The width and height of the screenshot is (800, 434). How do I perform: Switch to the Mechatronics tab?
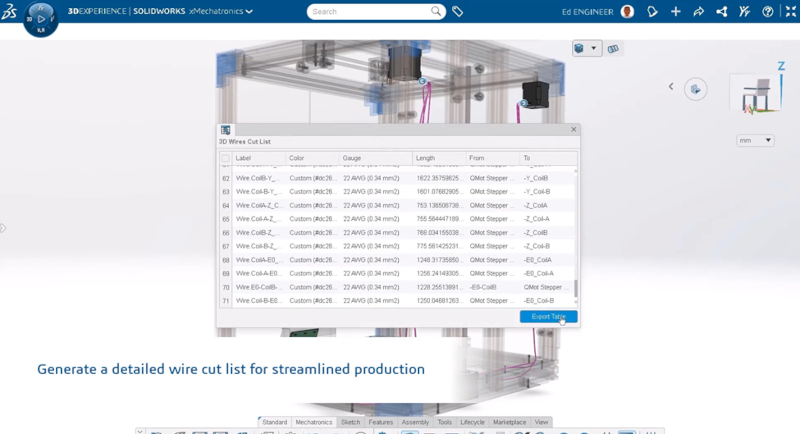tap(314, 422)
